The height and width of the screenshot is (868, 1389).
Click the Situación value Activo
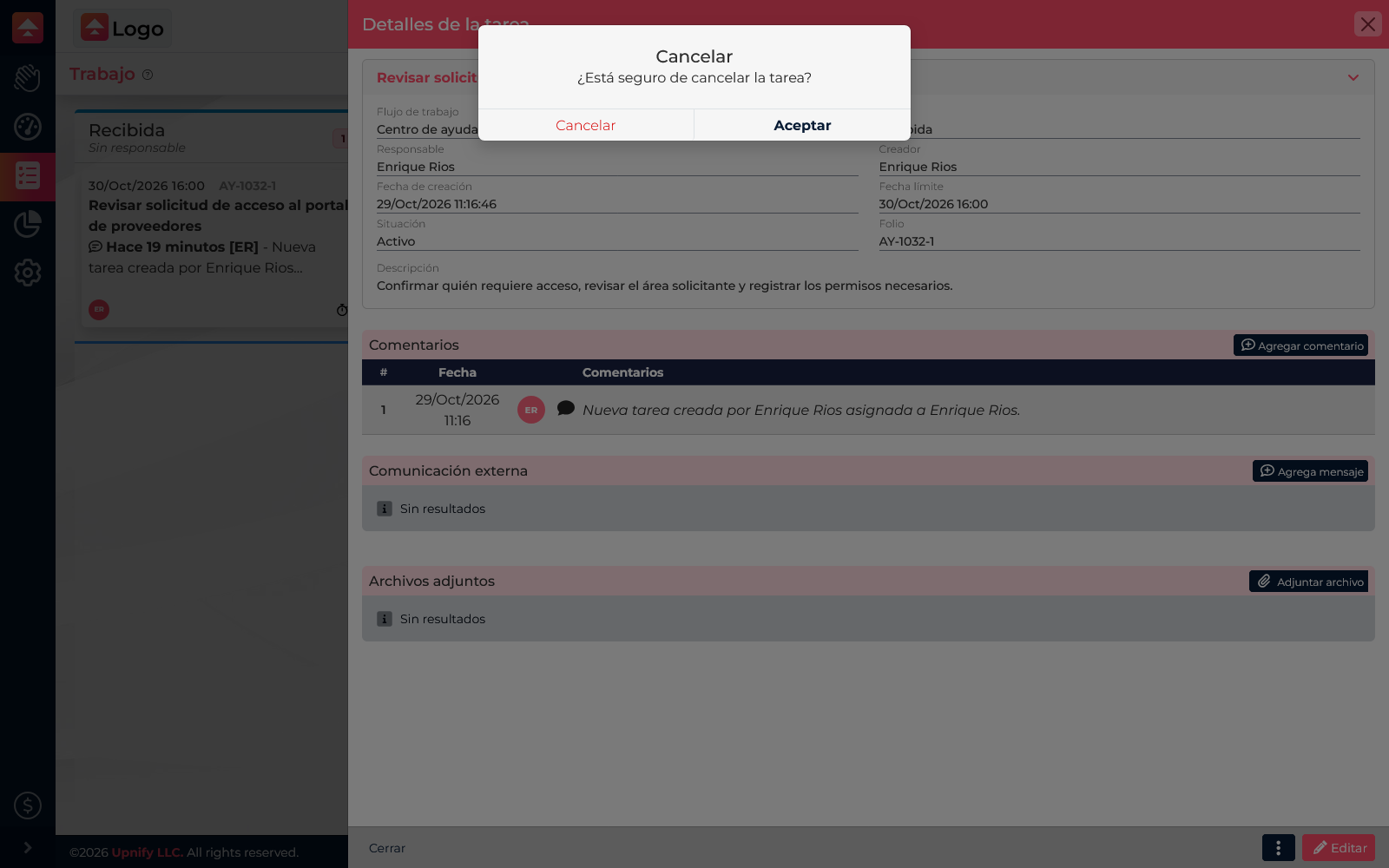click(396, 241)
